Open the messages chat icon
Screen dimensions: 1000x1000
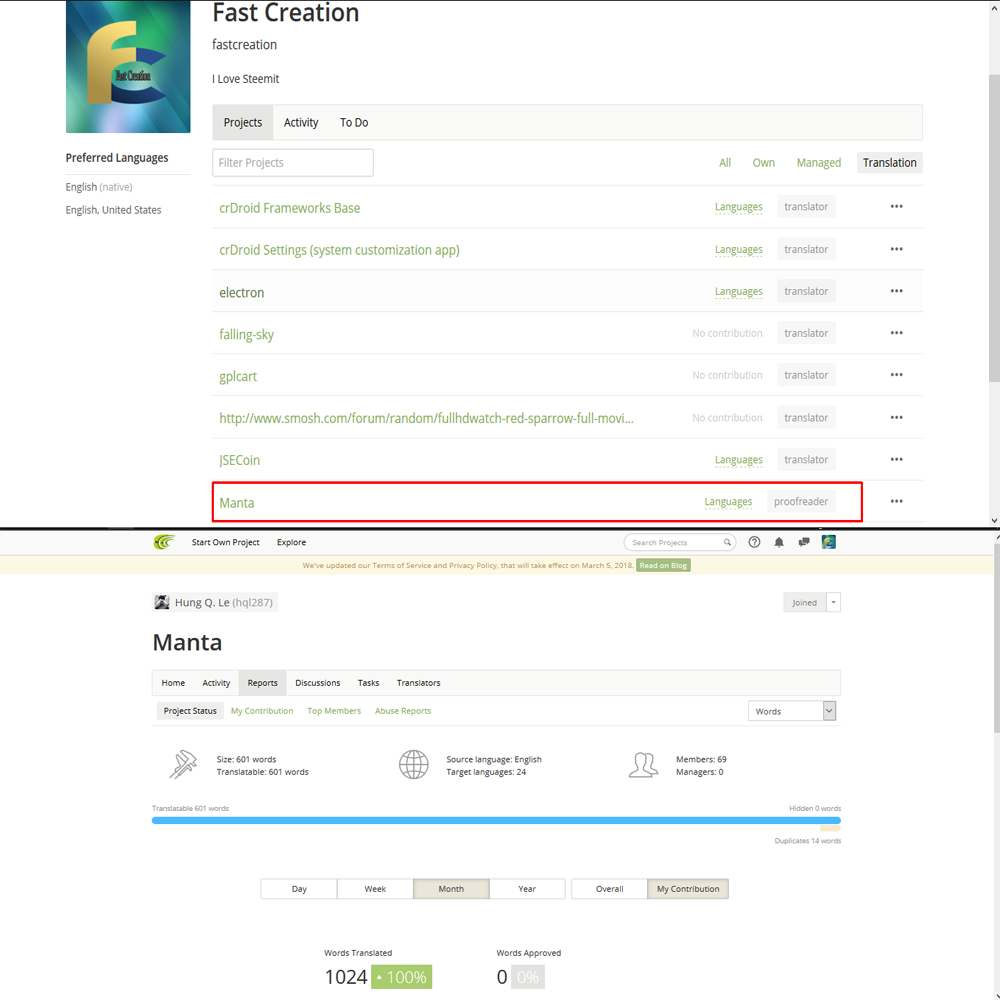[x=804, y=542]
